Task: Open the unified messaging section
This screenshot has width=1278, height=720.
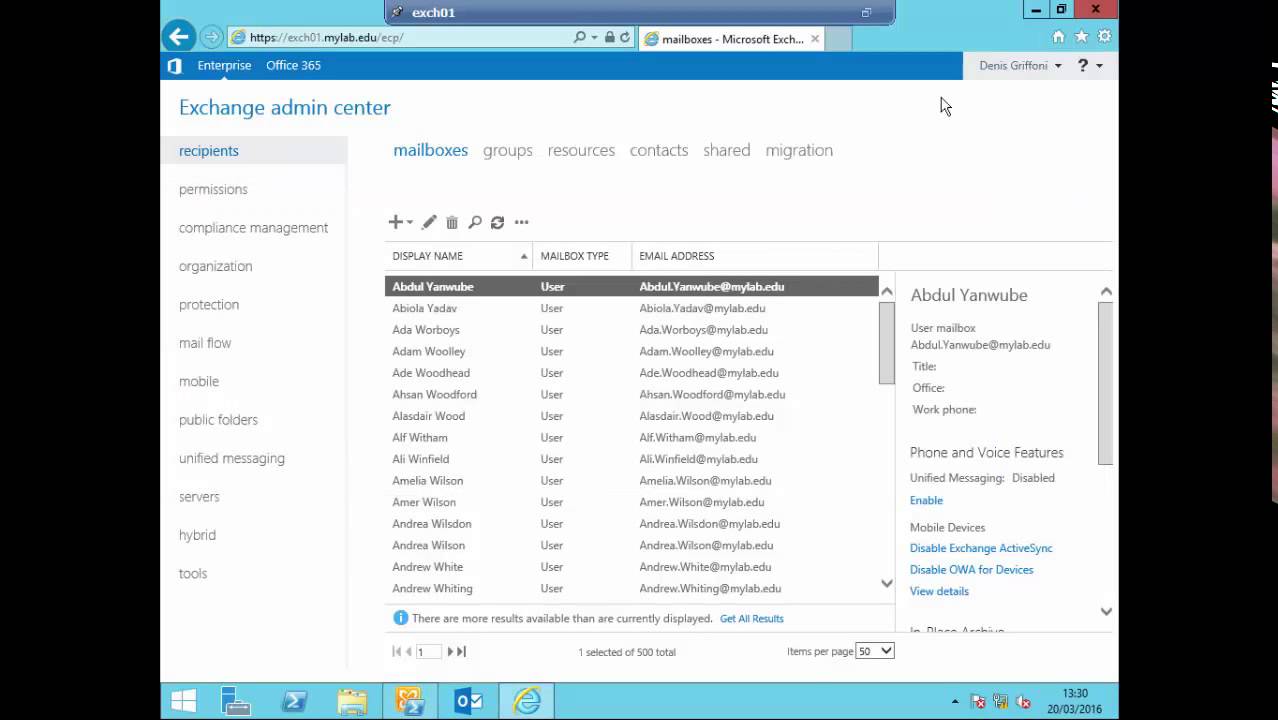Action: click(x=232, y=458)
